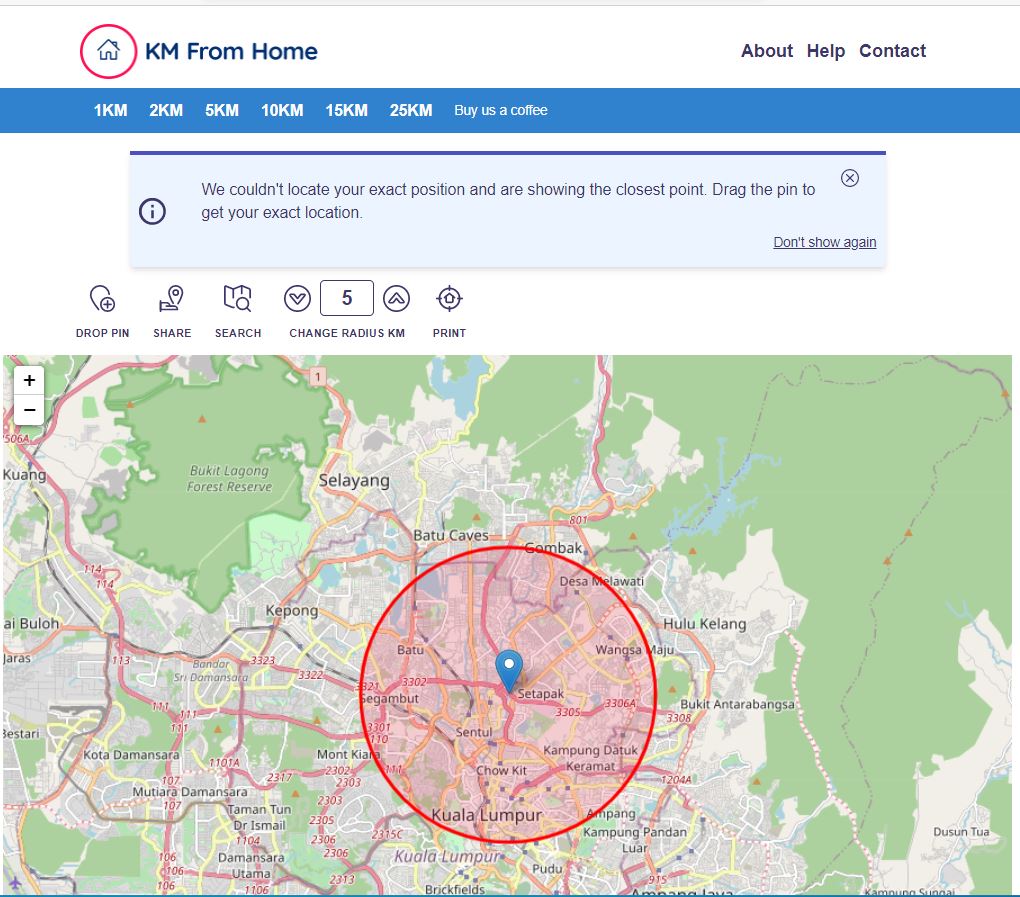Click the KM From Home house logo
Image resolution: width=1020 pixels, height=897 pixels.
click(x=109, y=51)
